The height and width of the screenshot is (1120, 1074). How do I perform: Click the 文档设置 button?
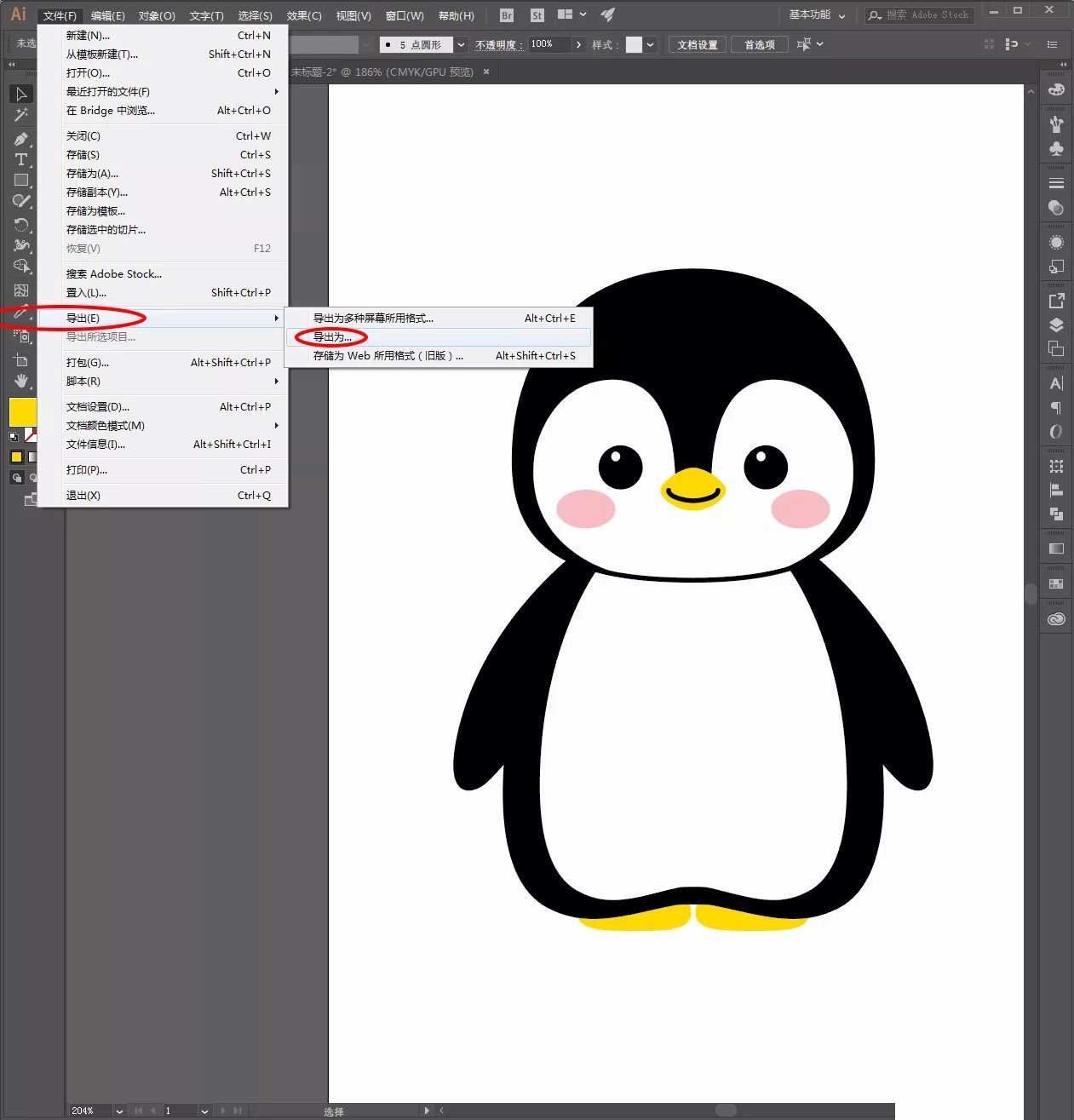pos(697,44)
